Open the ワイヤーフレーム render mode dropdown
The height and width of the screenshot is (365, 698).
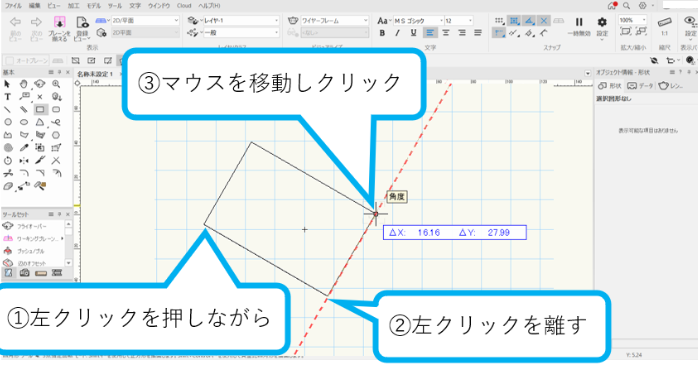pos(335,20)
